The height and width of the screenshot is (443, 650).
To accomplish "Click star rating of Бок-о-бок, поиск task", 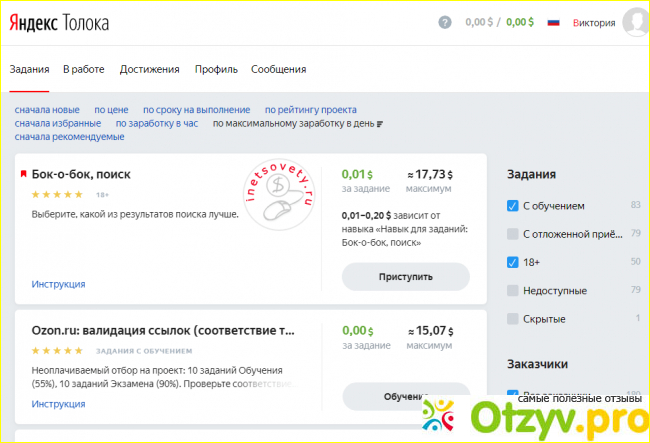I will click(59, 194).
